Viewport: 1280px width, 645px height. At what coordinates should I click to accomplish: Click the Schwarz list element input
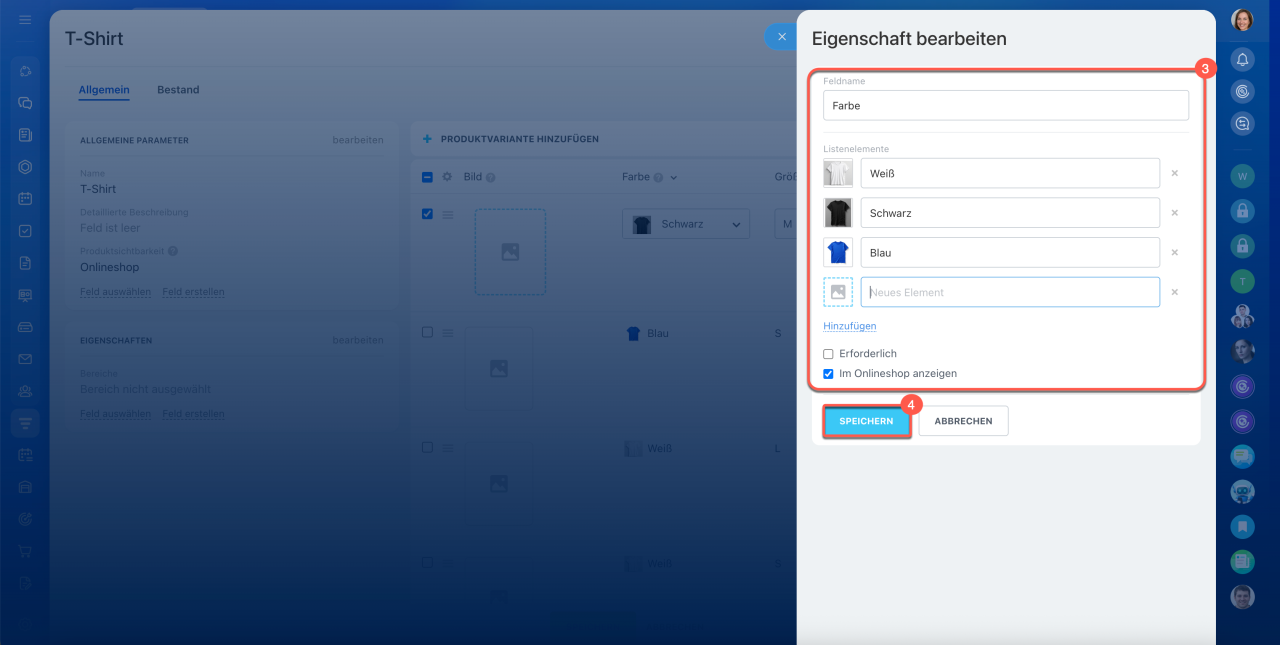coord(1010,213)
